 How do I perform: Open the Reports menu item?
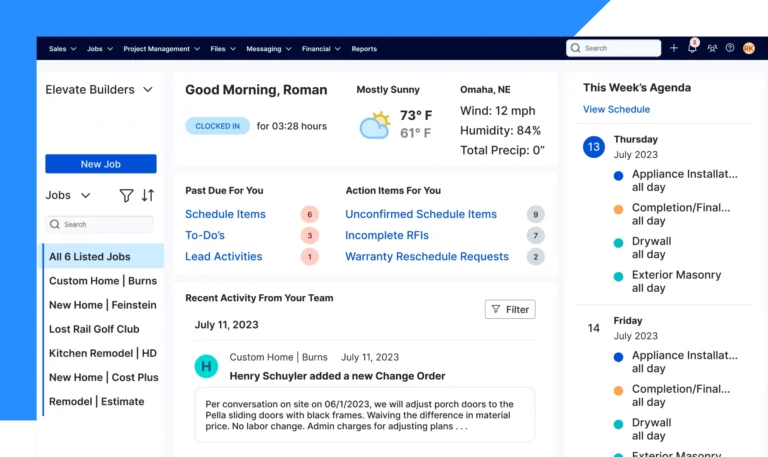tap(364, 48)
